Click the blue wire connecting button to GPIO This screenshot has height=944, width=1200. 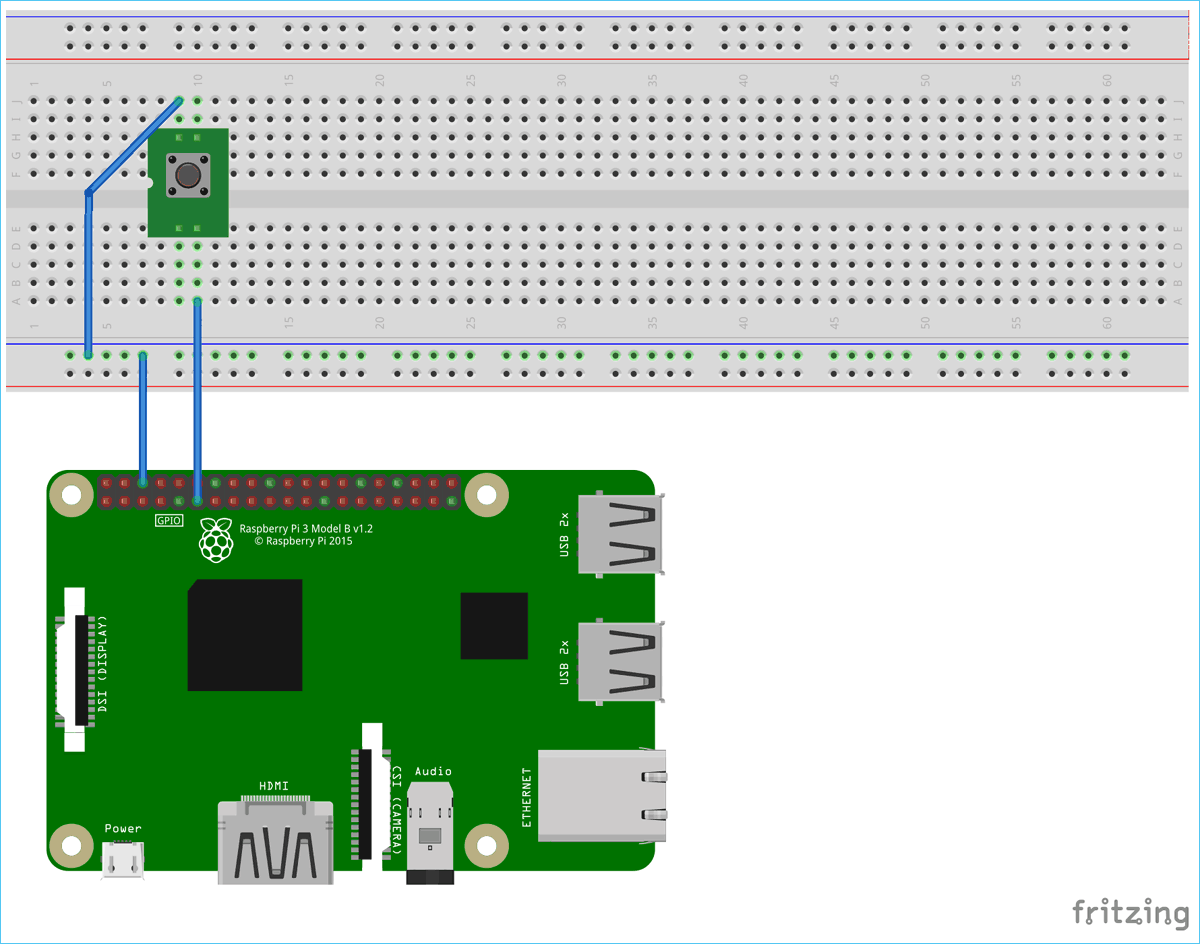[x=196, y=400]
